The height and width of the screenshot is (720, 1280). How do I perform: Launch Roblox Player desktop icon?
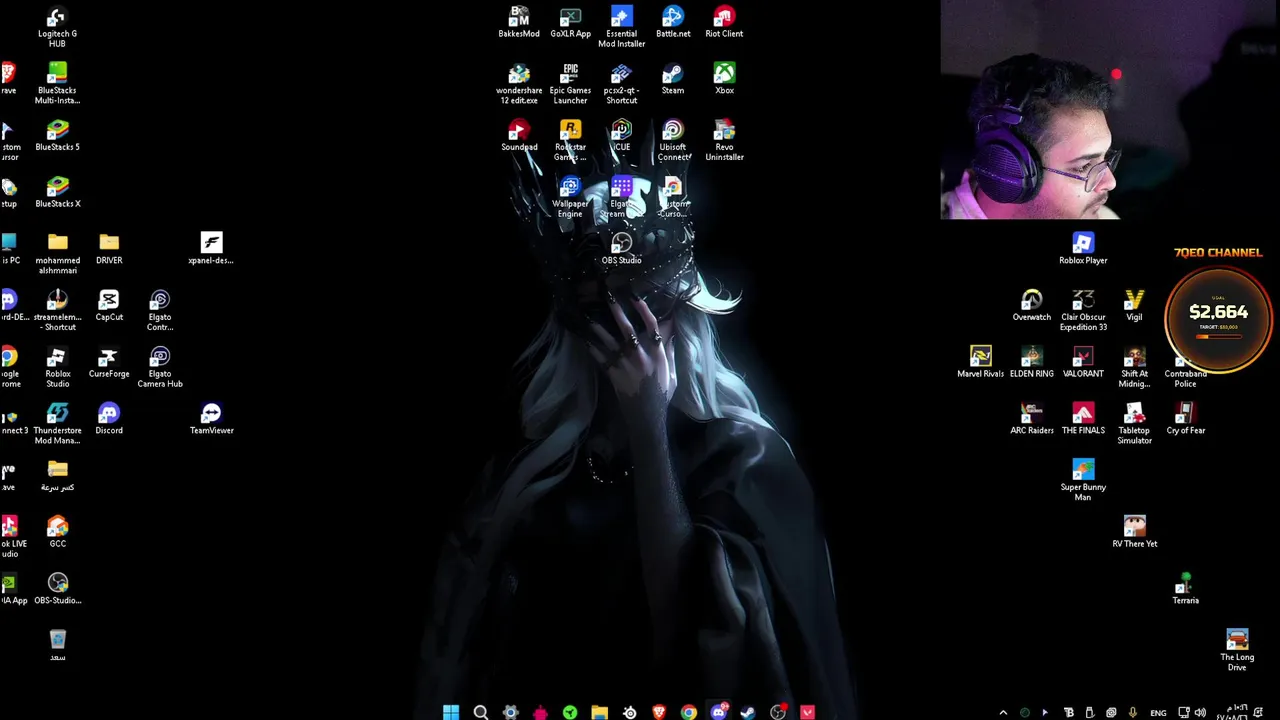1083,249
